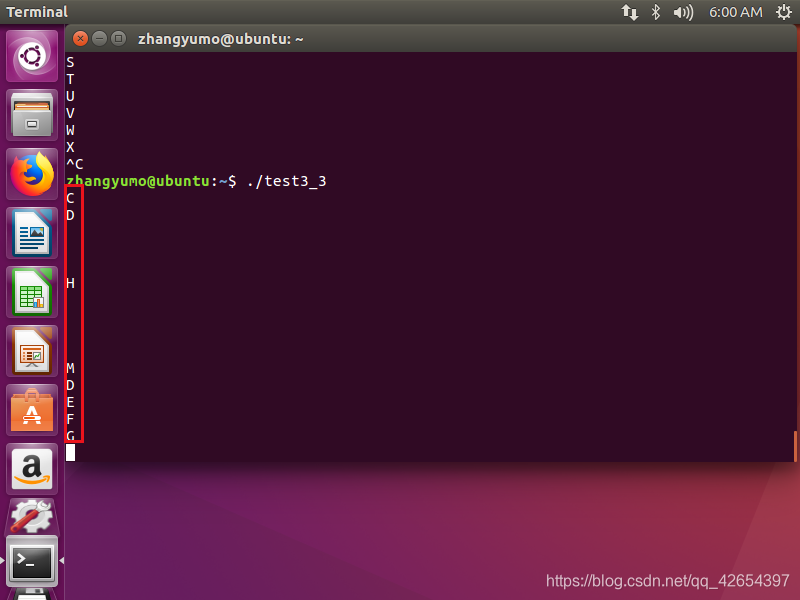Select the Terminal icon in the launcher
This screenshot has width=800, height=600.
click(32, 561)
